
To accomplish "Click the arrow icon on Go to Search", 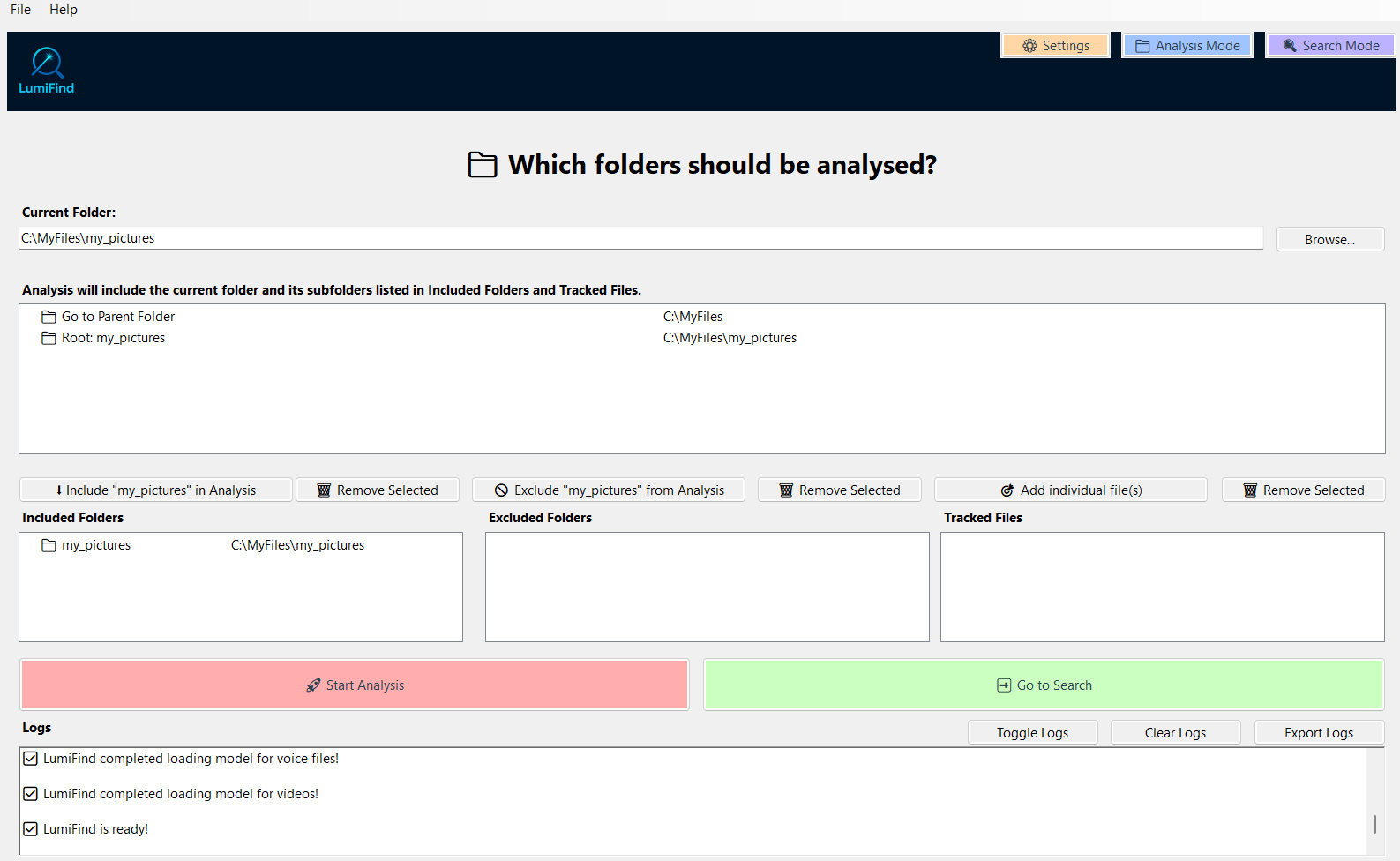I will [x=1004, y=685].
